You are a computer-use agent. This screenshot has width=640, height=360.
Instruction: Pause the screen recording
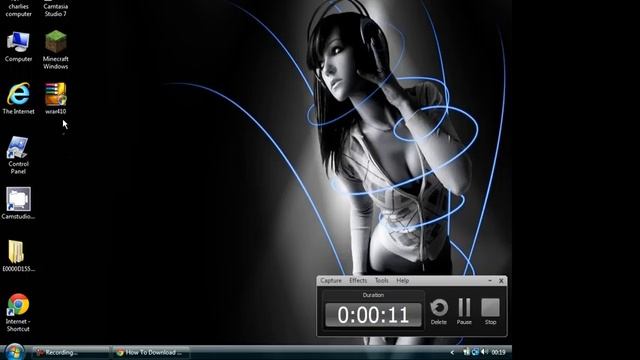[464, 312]
